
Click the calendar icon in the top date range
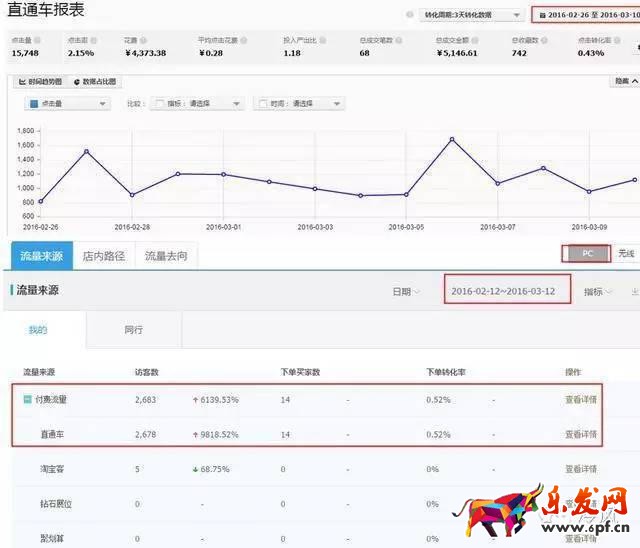(543, 15)
